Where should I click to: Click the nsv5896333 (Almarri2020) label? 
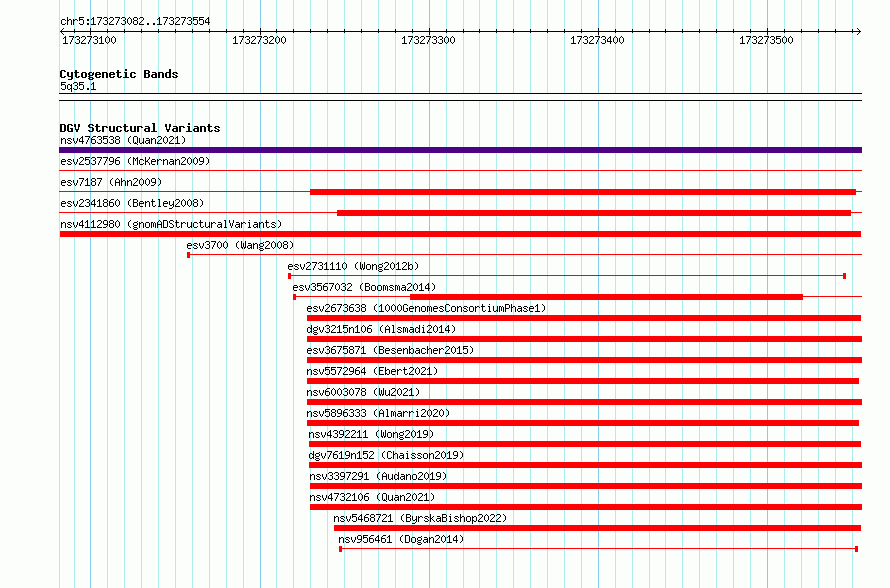pos(379,413)
